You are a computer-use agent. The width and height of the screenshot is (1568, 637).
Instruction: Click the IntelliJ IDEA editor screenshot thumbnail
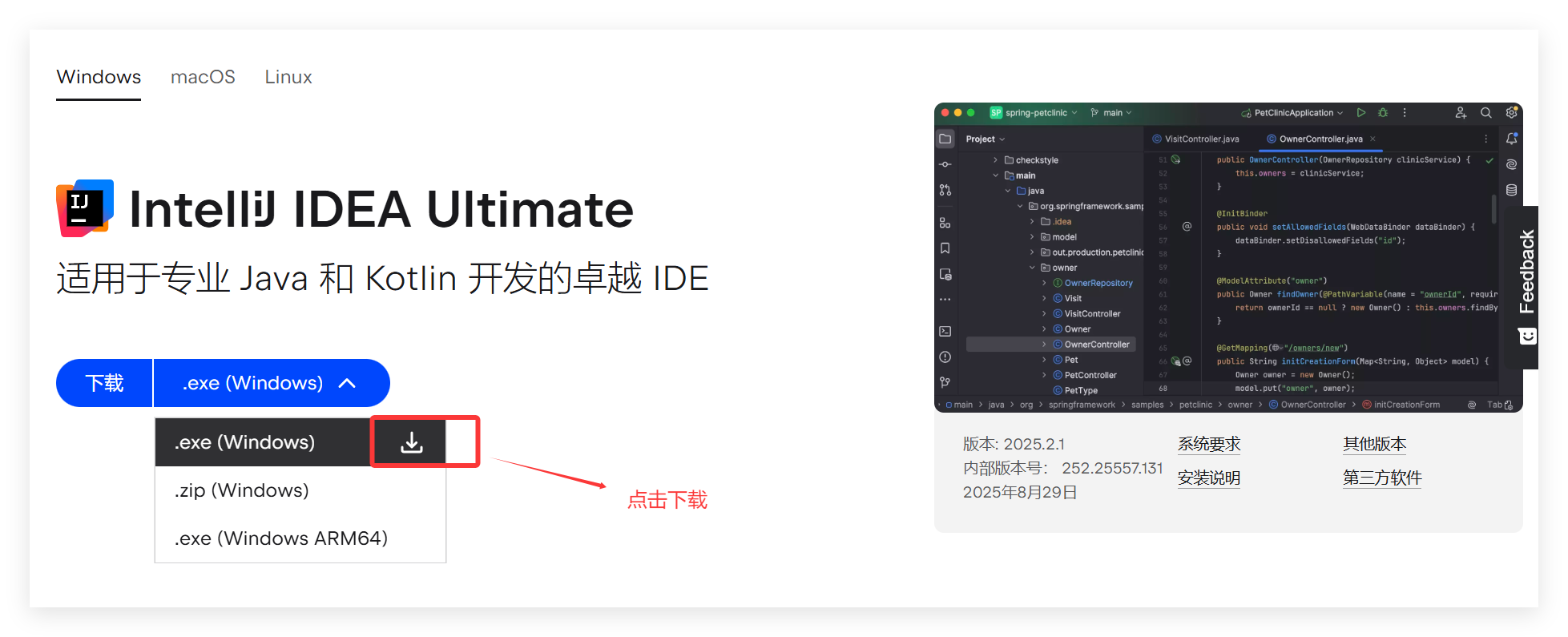coord(1228,257)
